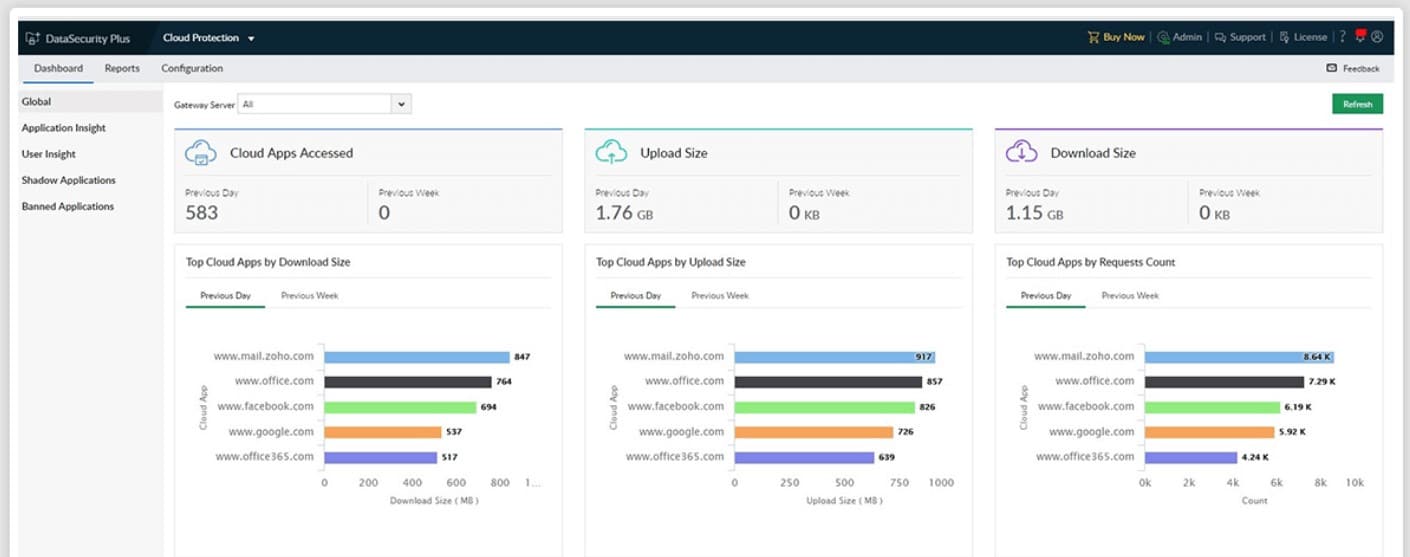Switch to the Reports tab
This screenshot has width=1410, height=557.
(x=122, y=68)
